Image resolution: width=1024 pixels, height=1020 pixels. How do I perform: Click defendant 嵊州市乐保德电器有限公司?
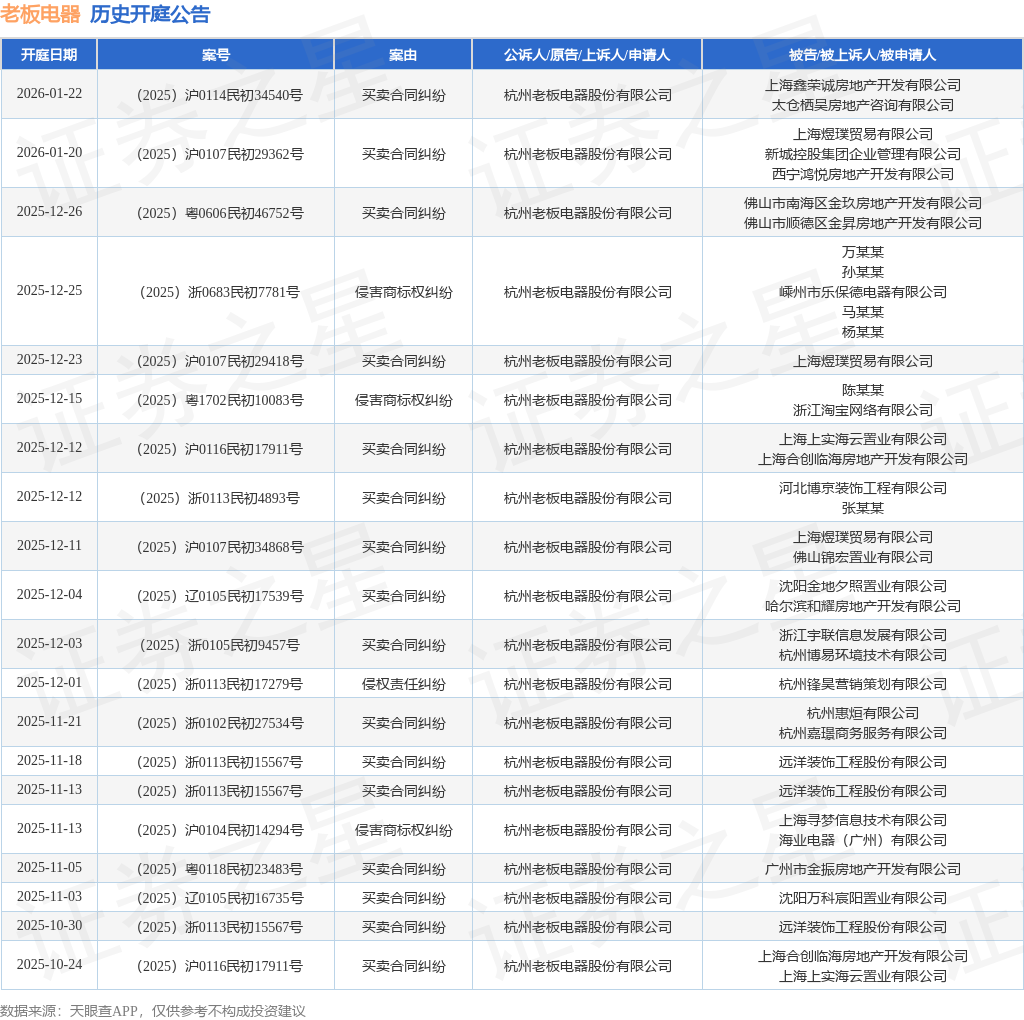(863, 292)
